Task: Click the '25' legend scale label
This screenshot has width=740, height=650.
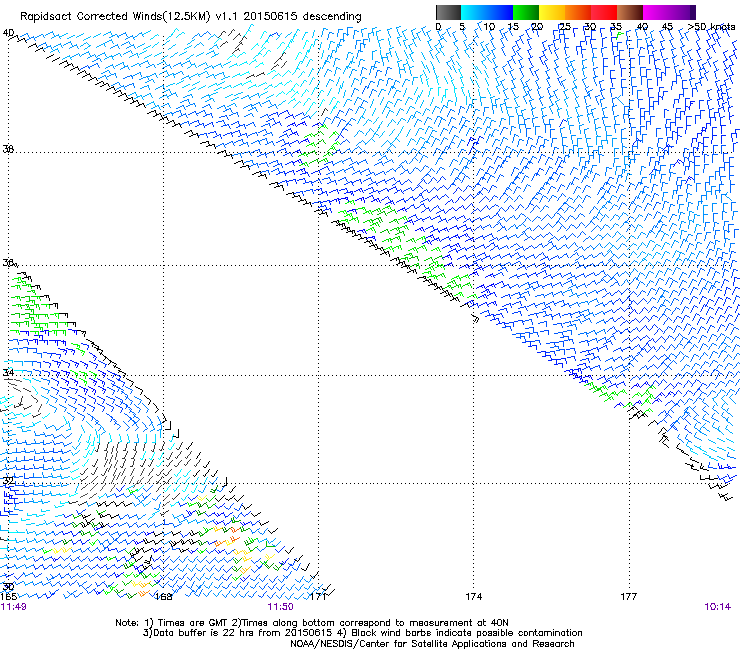Action: point(564,26)
